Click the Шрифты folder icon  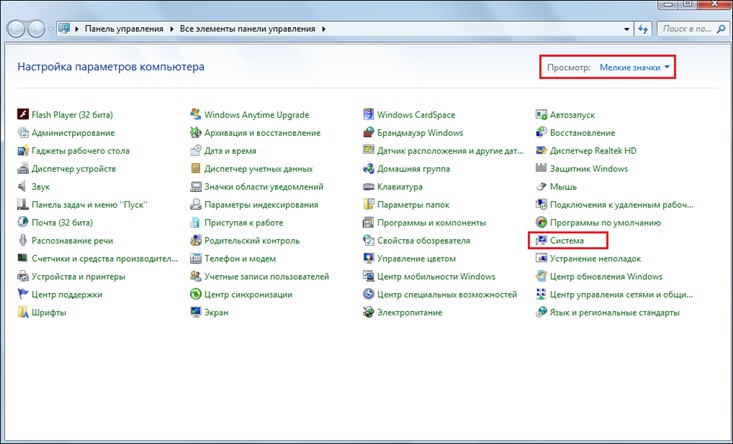[x=23, y=312]
